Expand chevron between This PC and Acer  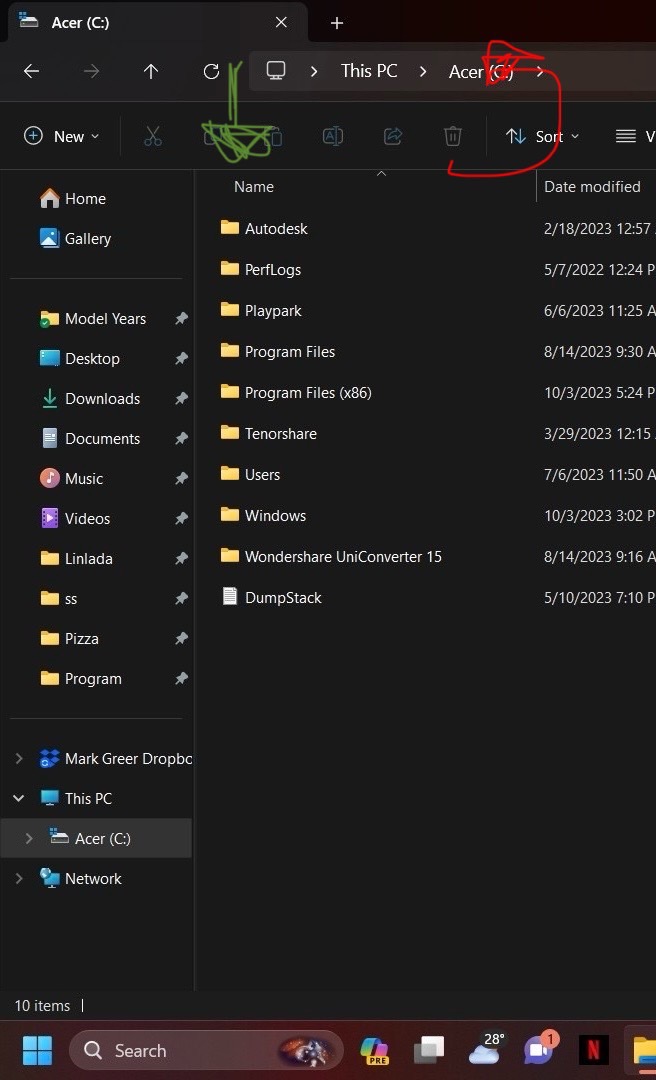click(x=423, y=71)
